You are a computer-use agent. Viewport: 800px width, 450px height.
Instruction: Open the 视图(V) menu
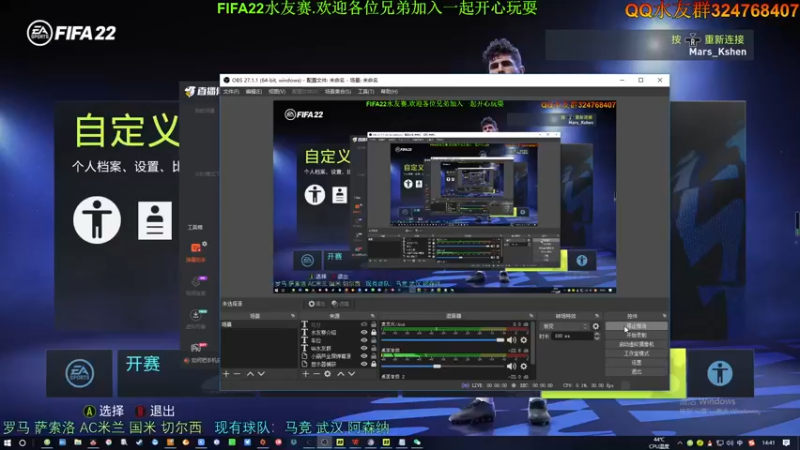pyautogui.click(x=277, y=92)
